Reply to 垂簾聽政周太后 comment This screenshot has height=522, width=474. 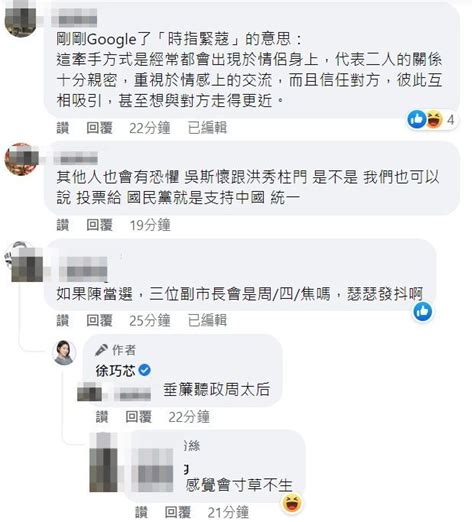click(x=138, y=417)
